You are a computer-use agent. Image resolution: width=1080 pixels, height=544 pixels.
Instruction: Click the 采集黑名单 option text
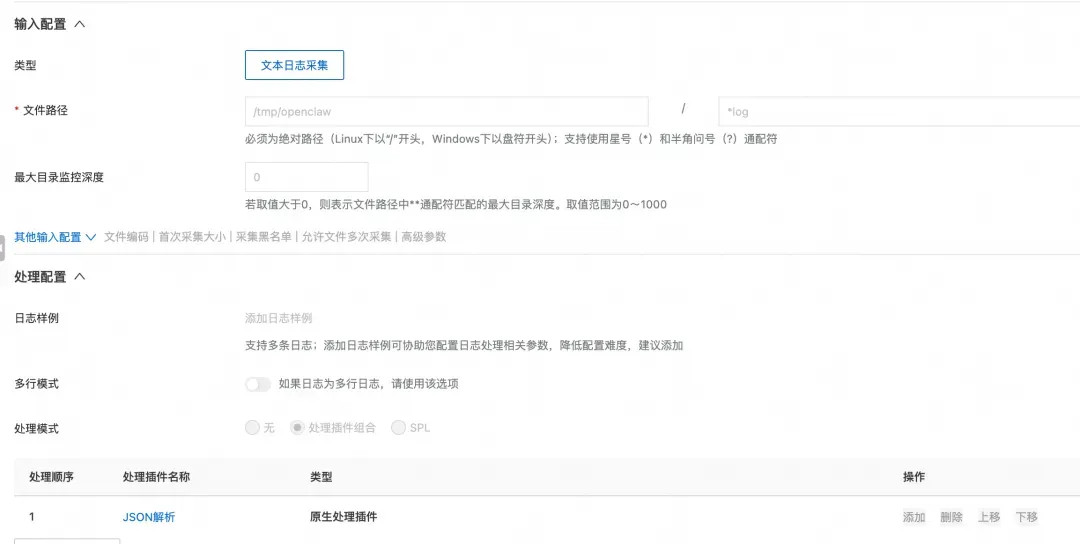pos(264,237)
